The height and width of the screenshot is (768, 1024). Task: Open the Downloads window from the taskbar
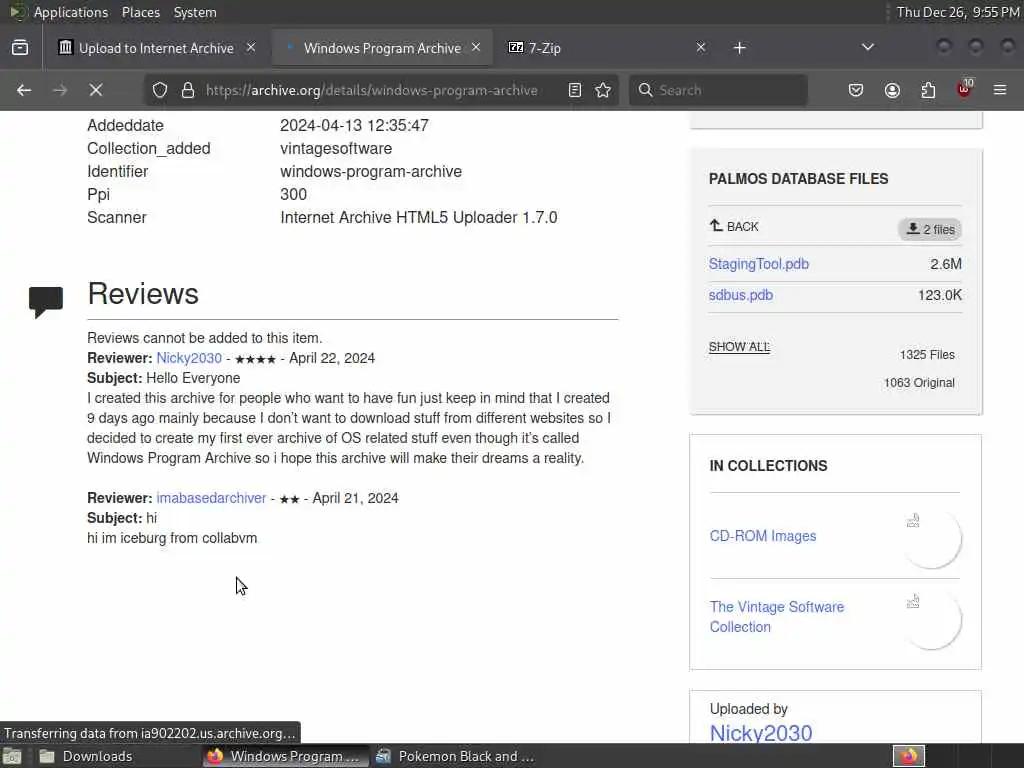[86, 756]
